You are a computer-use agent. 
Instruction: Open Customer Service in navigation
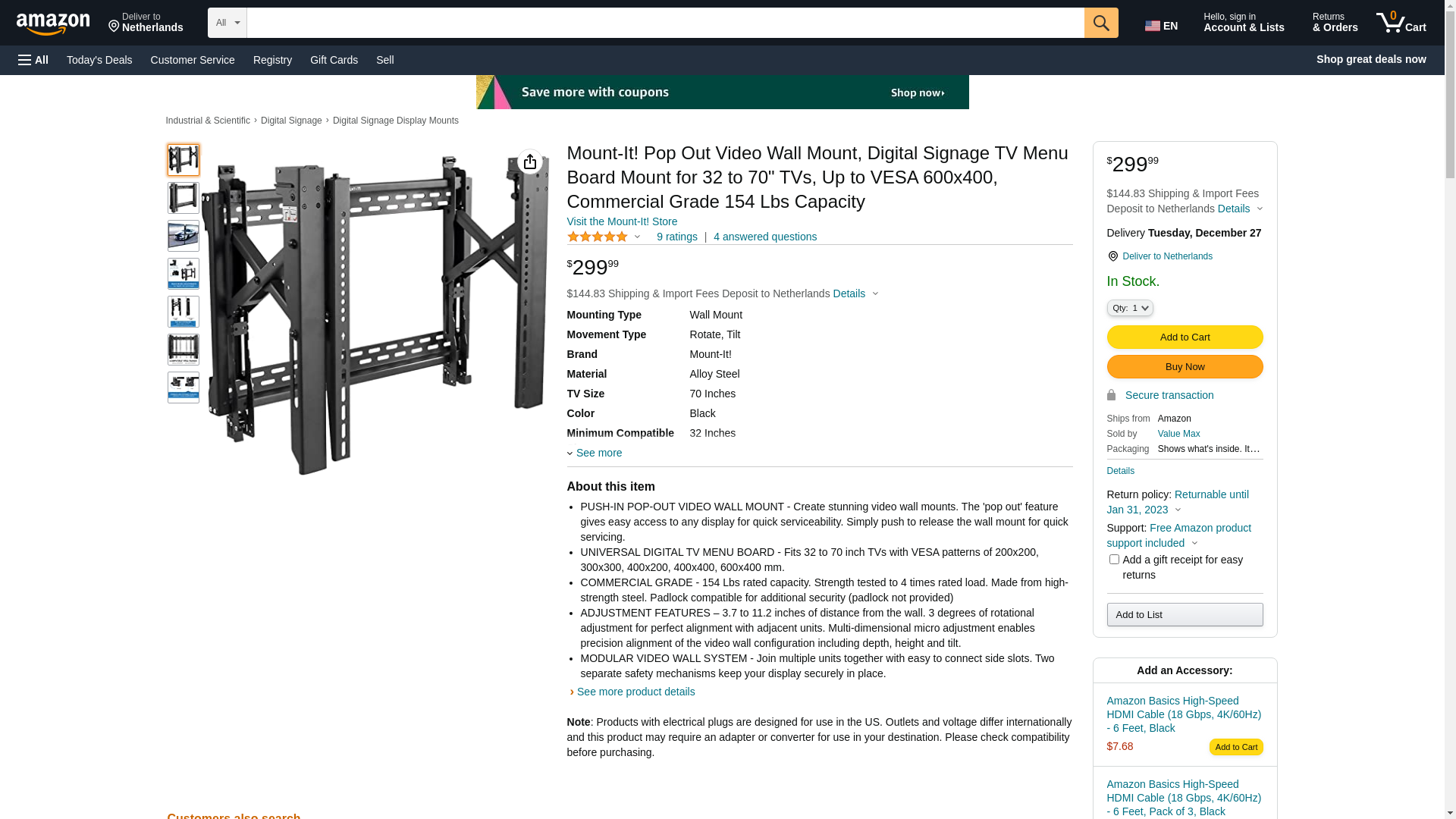pyautogui.click(x=193, y=60)
